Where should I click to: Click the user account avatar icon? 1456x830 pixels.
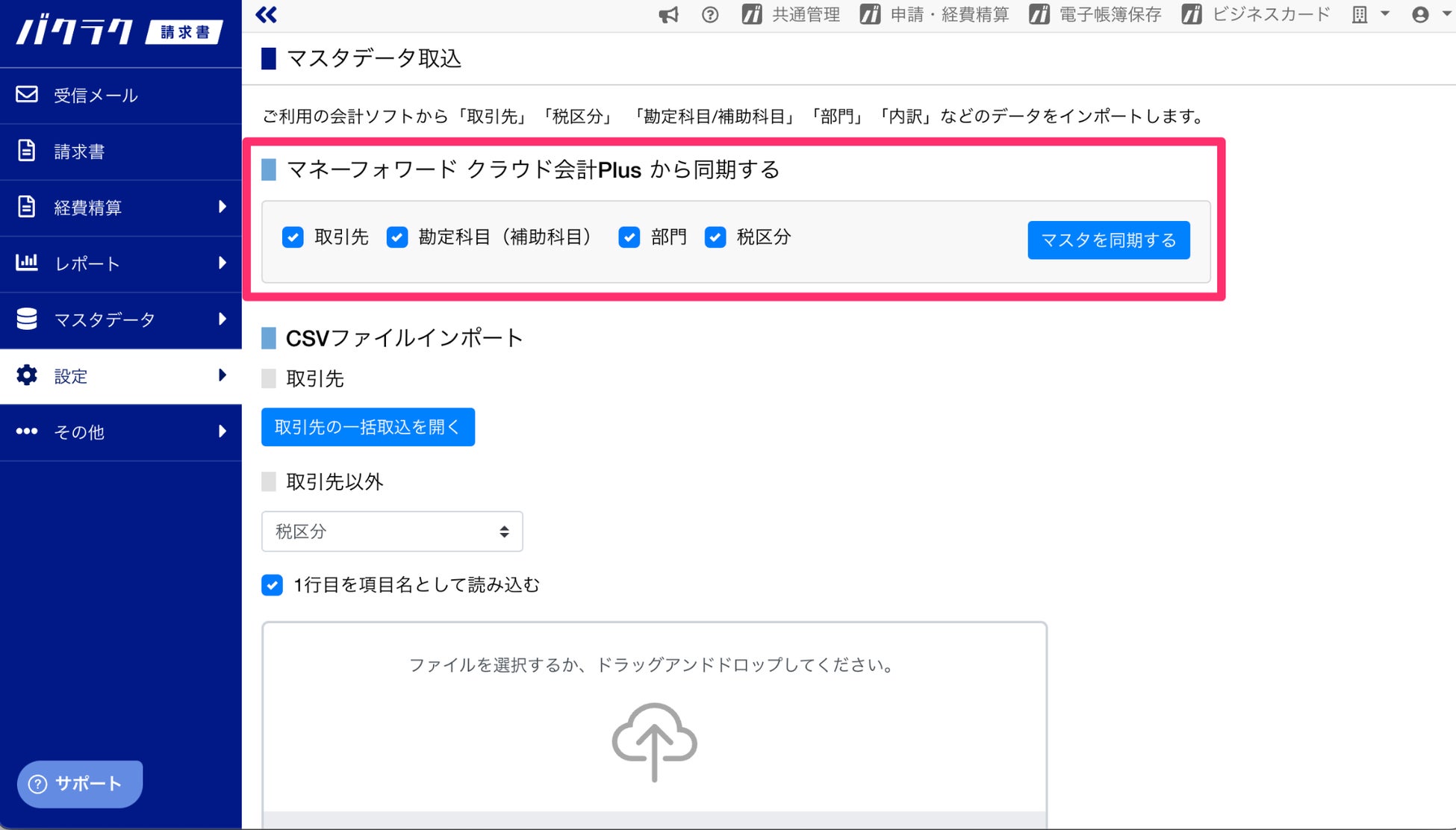click(x=1420, y=15)
